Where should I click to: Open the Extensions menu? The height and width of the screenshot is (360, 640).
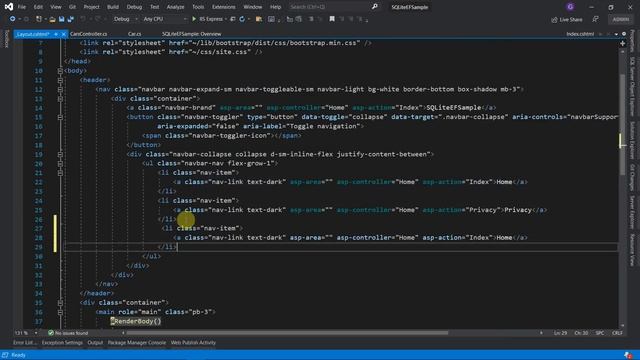click(x=223, y=7)
